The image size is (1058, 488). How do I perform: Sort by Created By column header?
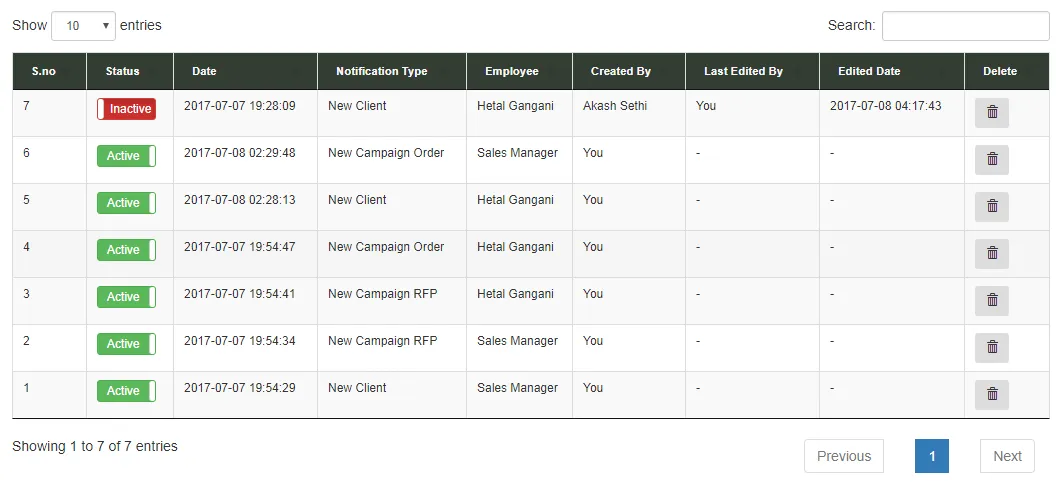620,72
